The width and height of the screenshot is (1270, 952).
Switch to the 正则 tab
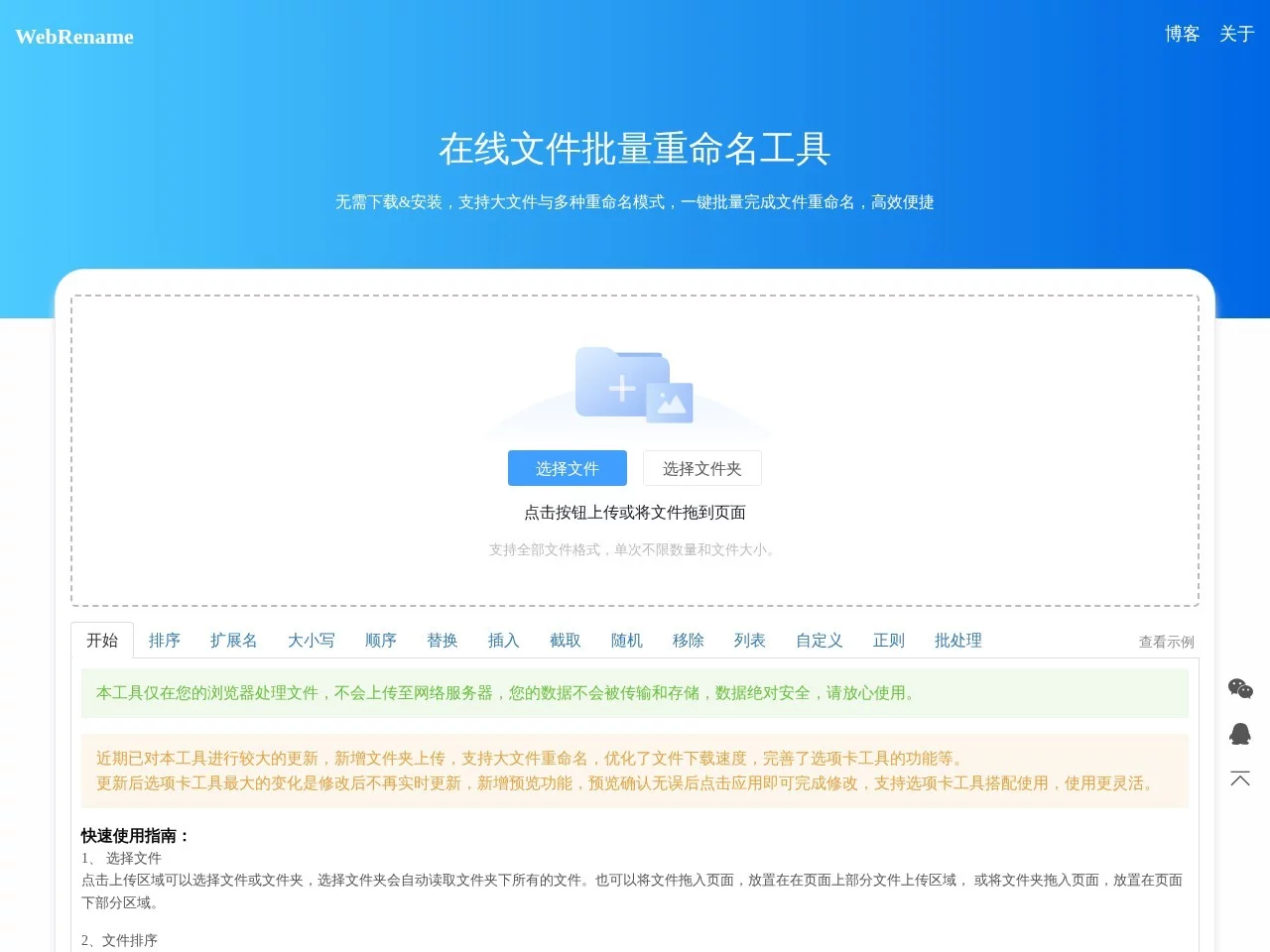889,641
